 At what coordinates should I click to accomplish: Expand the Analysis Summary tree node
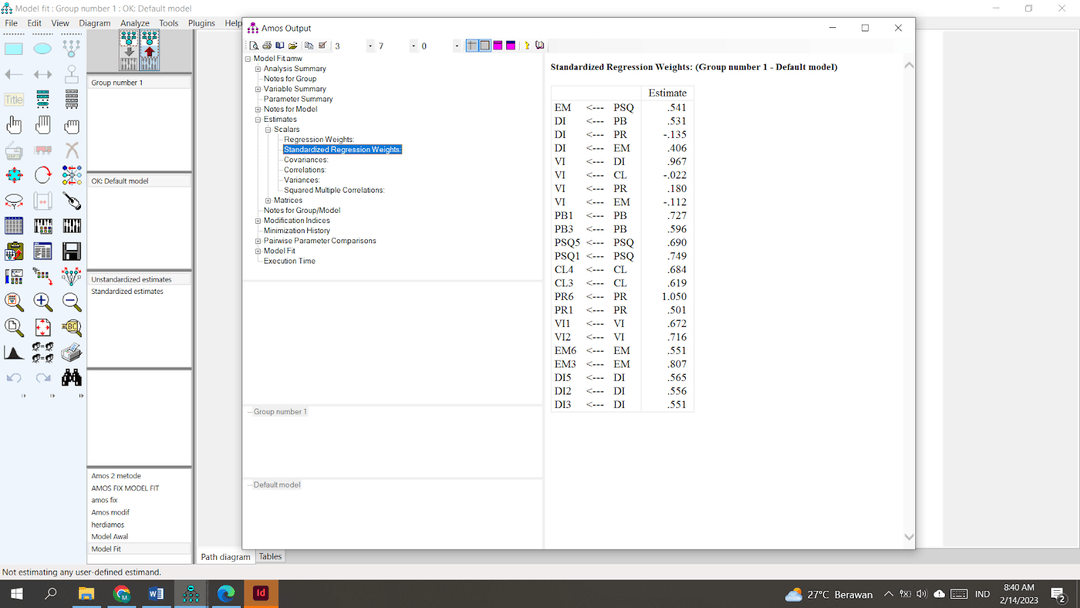click(258, 69)
